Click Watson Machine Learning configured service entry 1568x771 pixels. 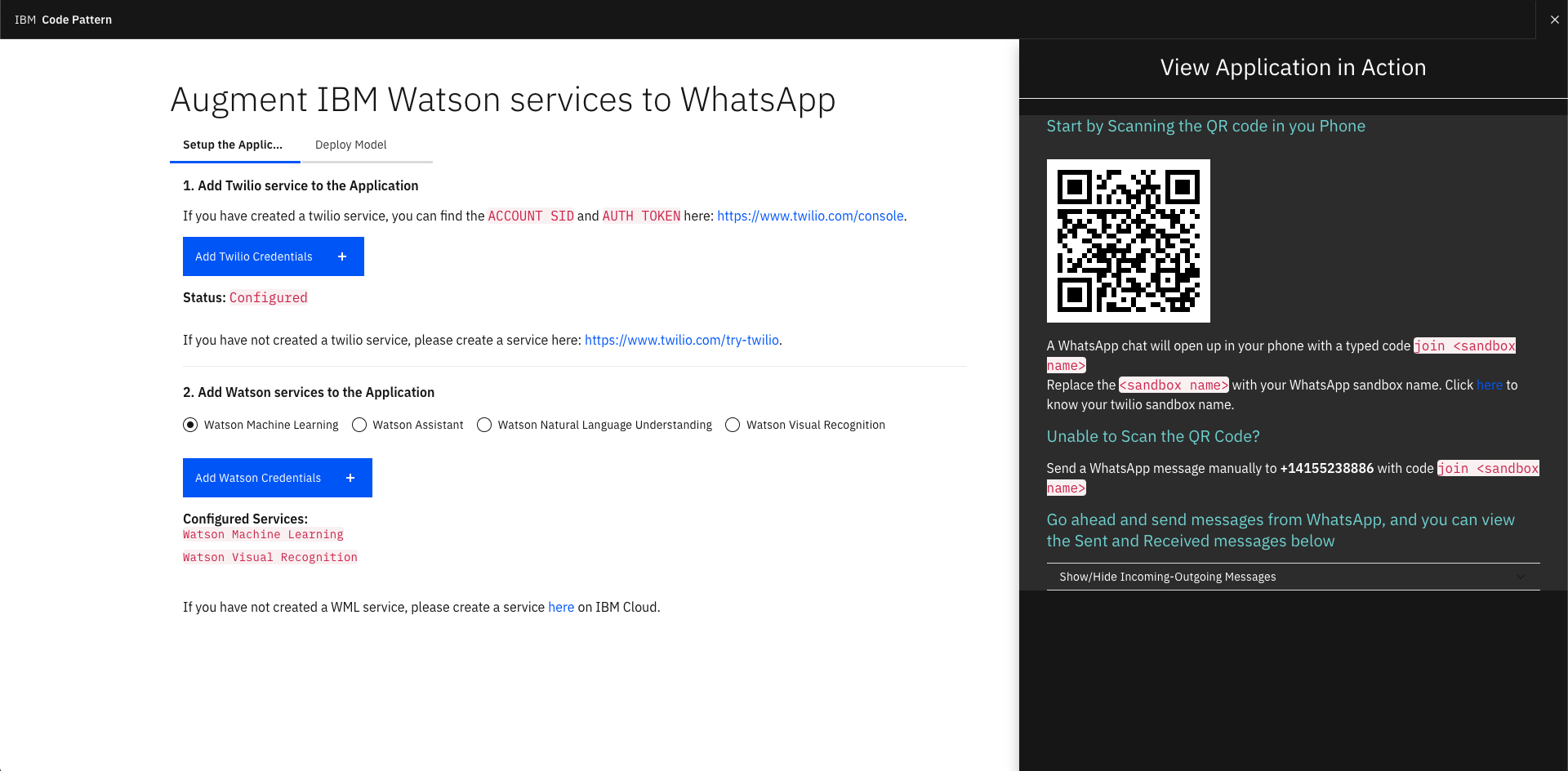point(263,534)
